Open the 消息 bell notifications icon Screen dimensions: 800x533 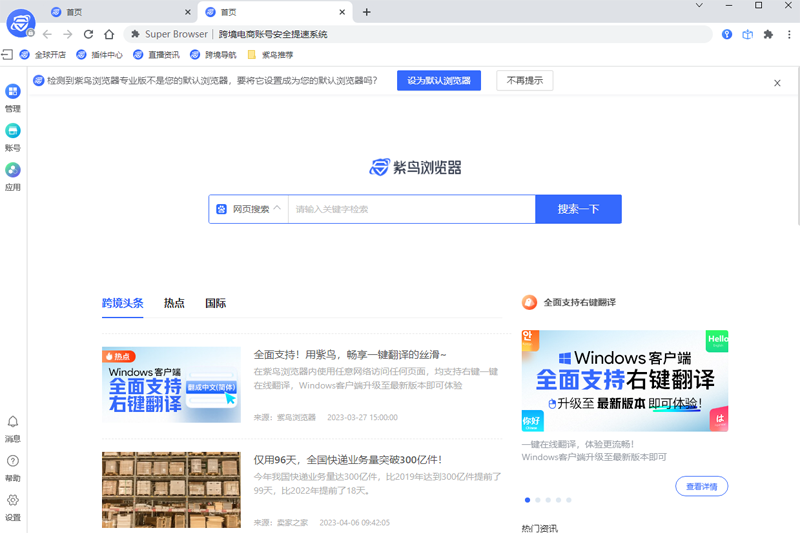[x=12, y=423]
